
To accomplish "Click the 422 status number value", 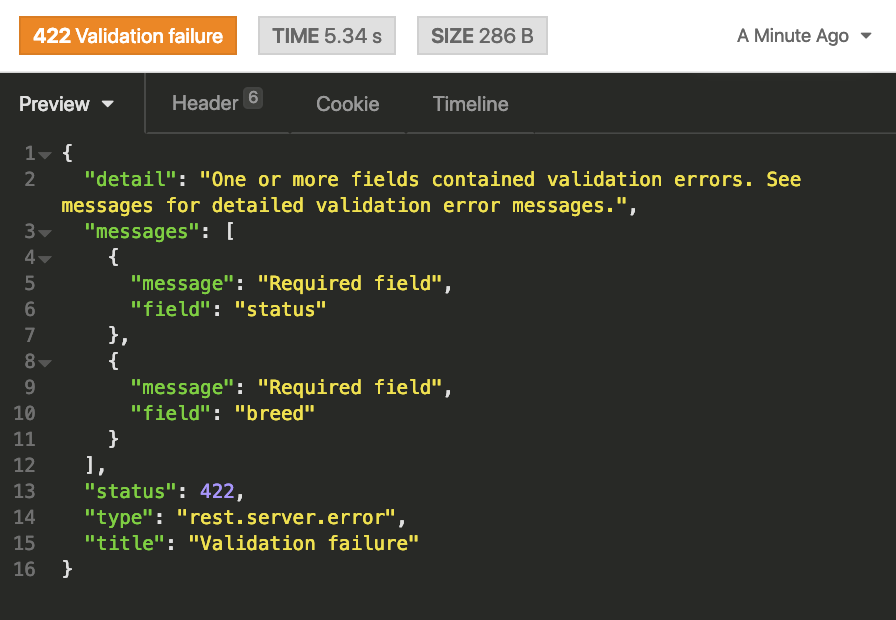I will coord(217,492).
